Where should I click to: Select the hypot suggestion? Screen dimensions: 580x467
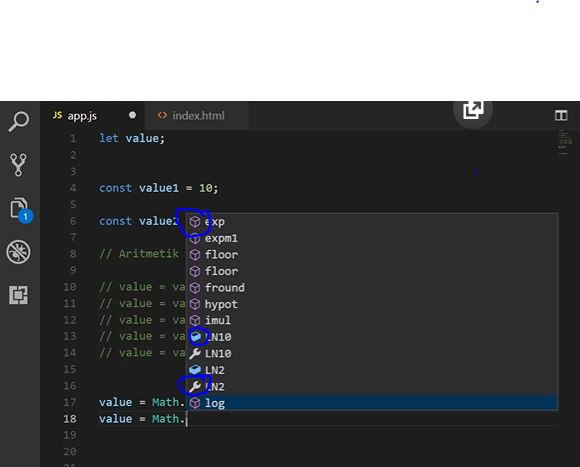click(372, 304)
